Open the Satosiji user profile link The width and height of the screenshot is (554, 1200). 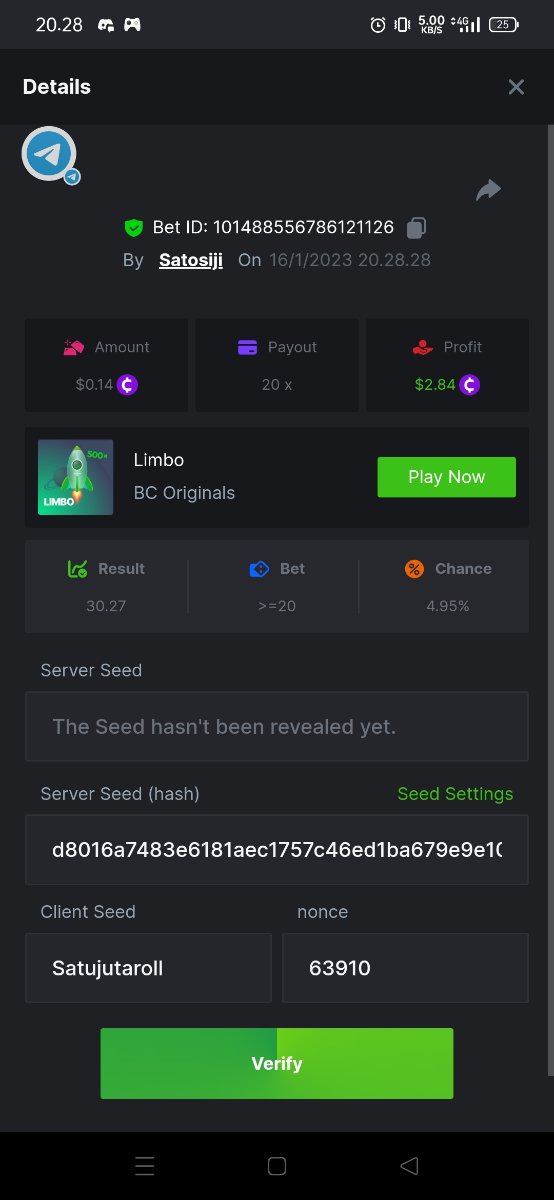click(191, 260)
